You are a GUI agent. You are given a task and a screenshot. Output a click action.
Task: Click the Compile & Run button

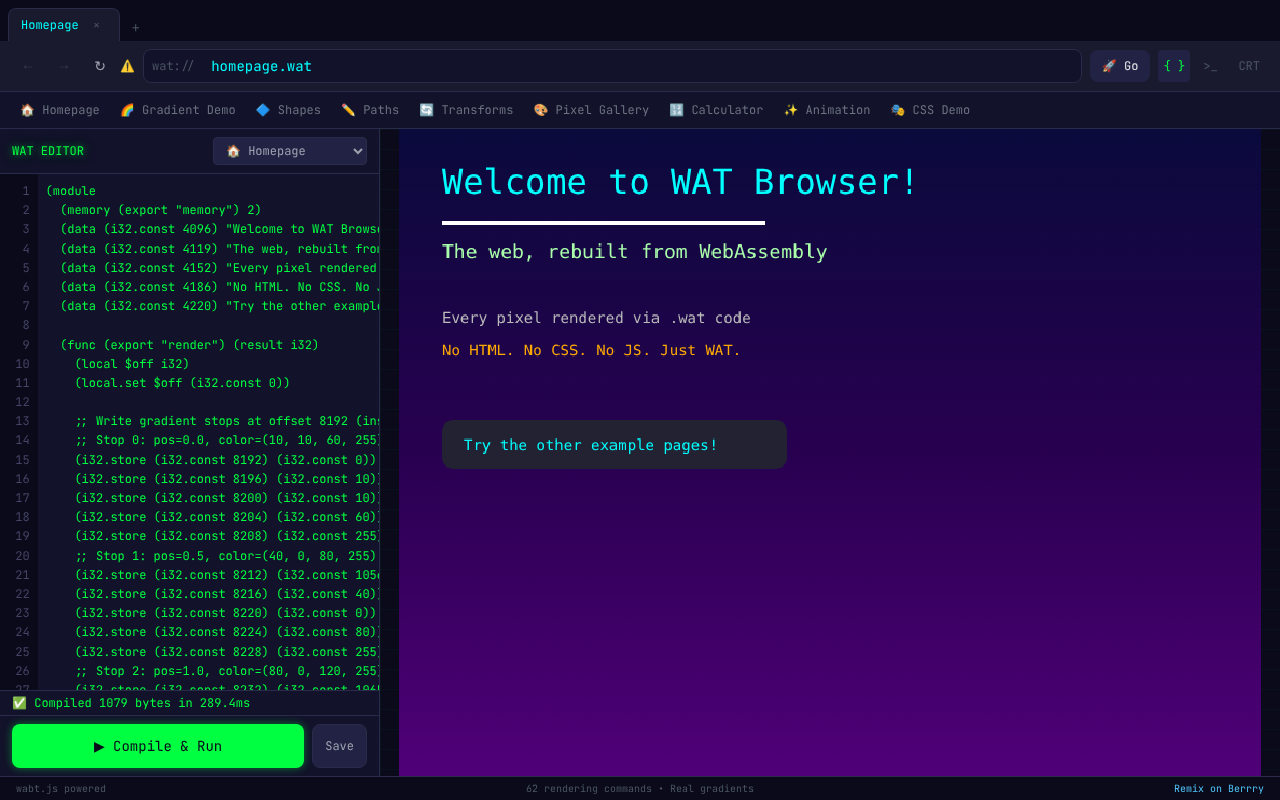(x=158, y=746)
